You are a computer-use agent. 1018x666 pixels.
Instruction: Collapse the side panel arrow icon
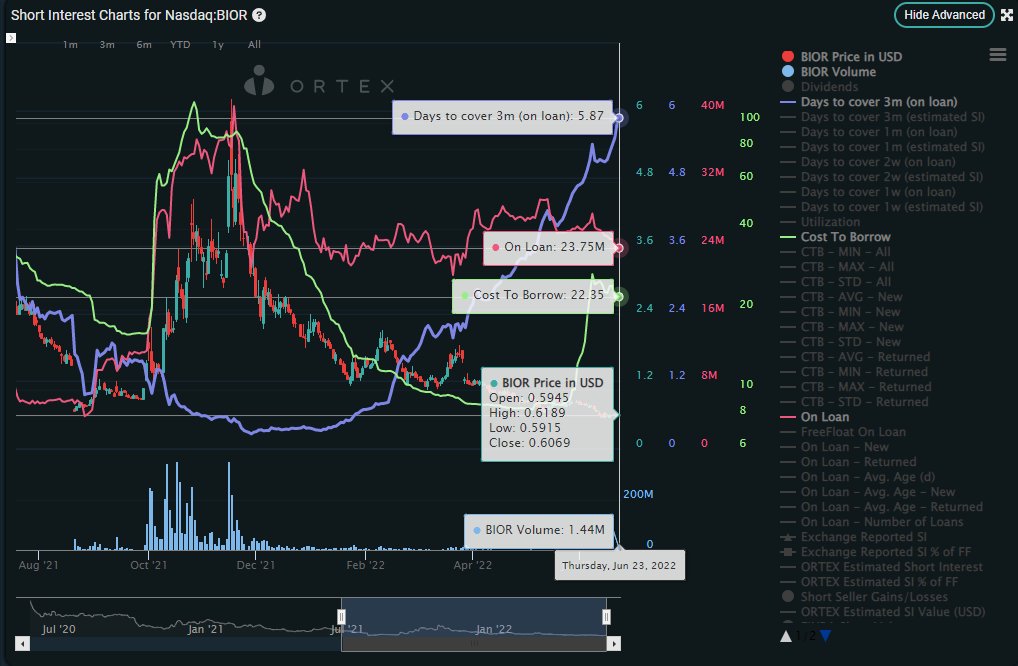pyautogui.click(x=10, y=38)
